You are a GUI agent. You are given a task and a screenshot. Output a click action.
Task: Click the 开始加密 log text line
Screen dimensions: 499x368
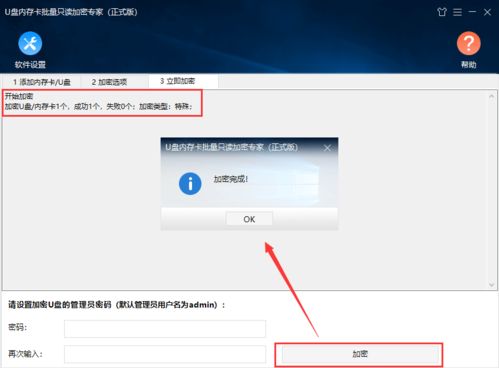(19, 96)
